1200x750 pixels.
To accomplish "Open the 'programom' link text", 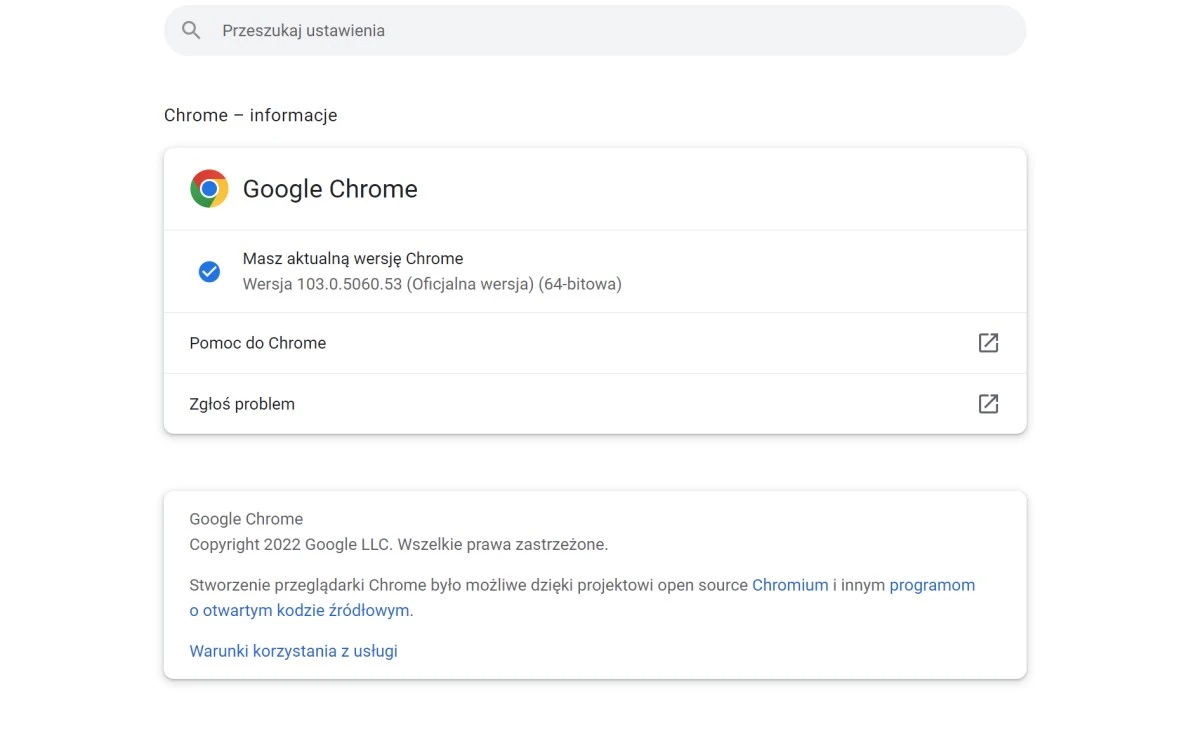I will [x=932, y=585].
